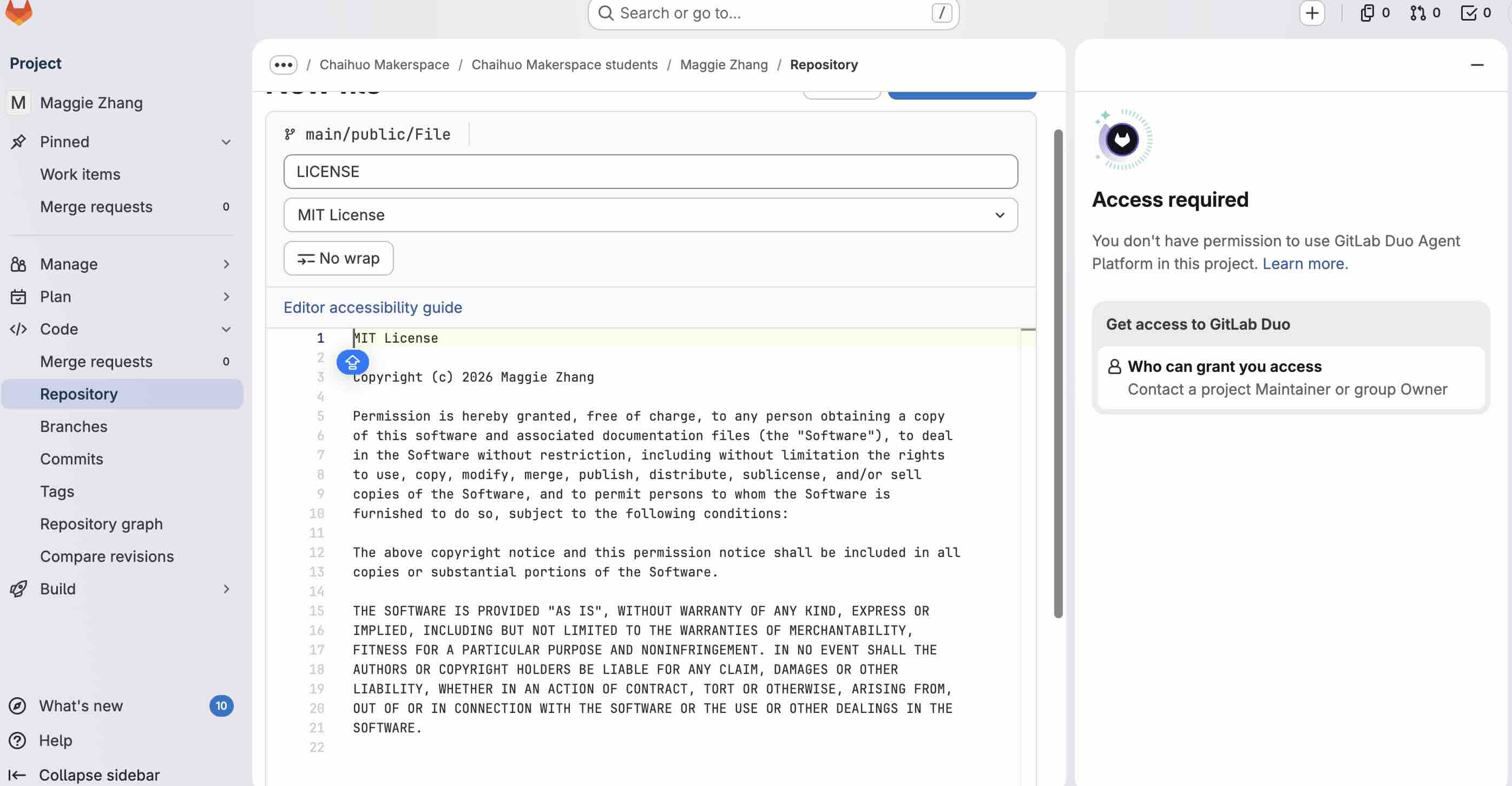The height and width of the screenshot is (786, 1512).
Task: Click the Maggie Zhang project name
Action: click(91, 103)
